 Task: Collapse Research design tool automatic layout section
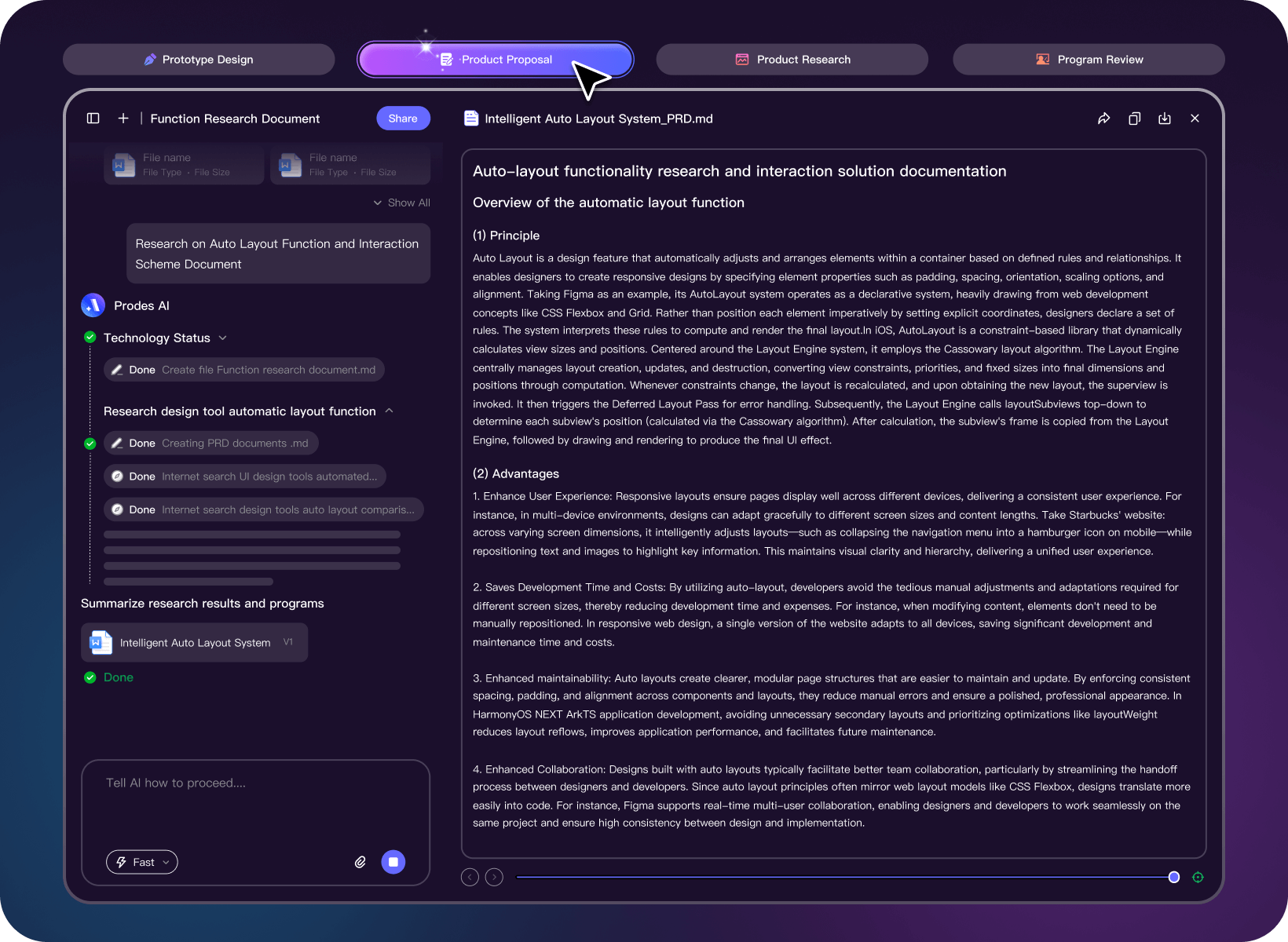(389, 411)
